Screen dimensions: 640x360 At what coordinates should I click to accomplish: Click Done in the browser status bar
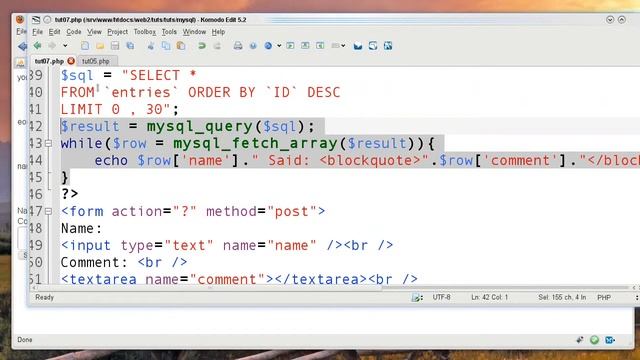(x=24, y=340)
